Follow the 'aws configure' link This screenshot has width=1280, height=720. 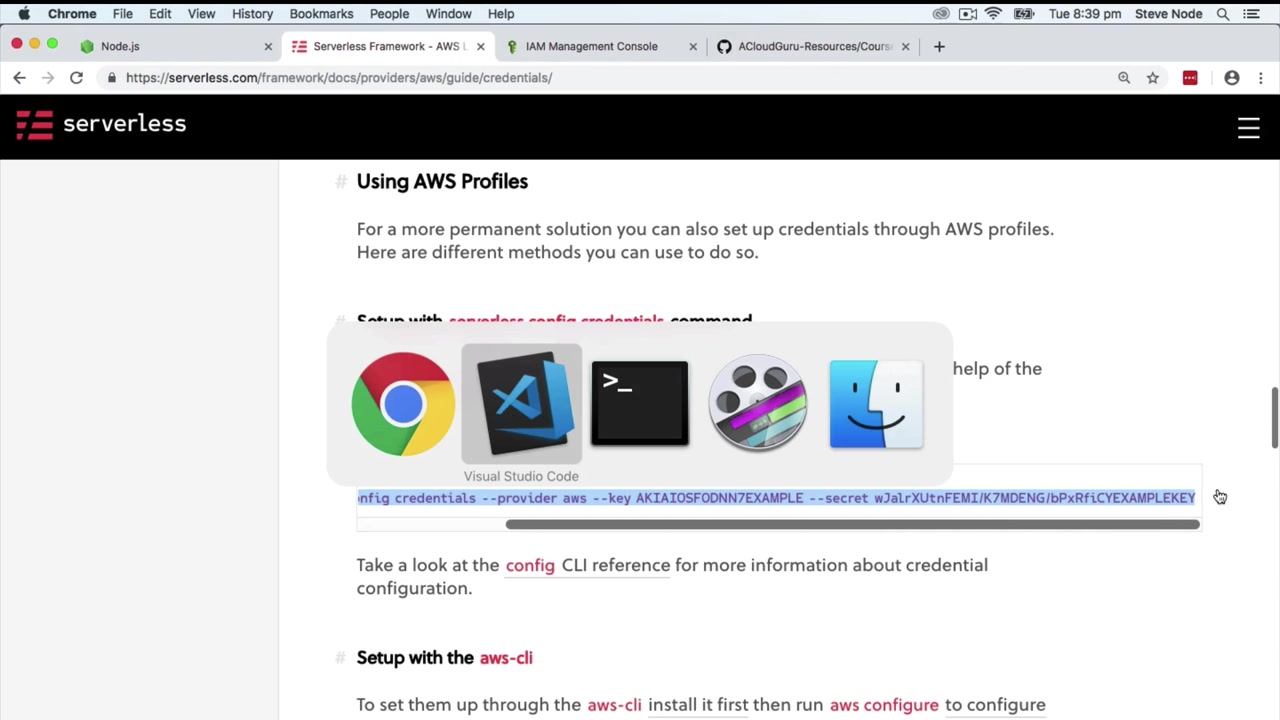click(884, 705)
